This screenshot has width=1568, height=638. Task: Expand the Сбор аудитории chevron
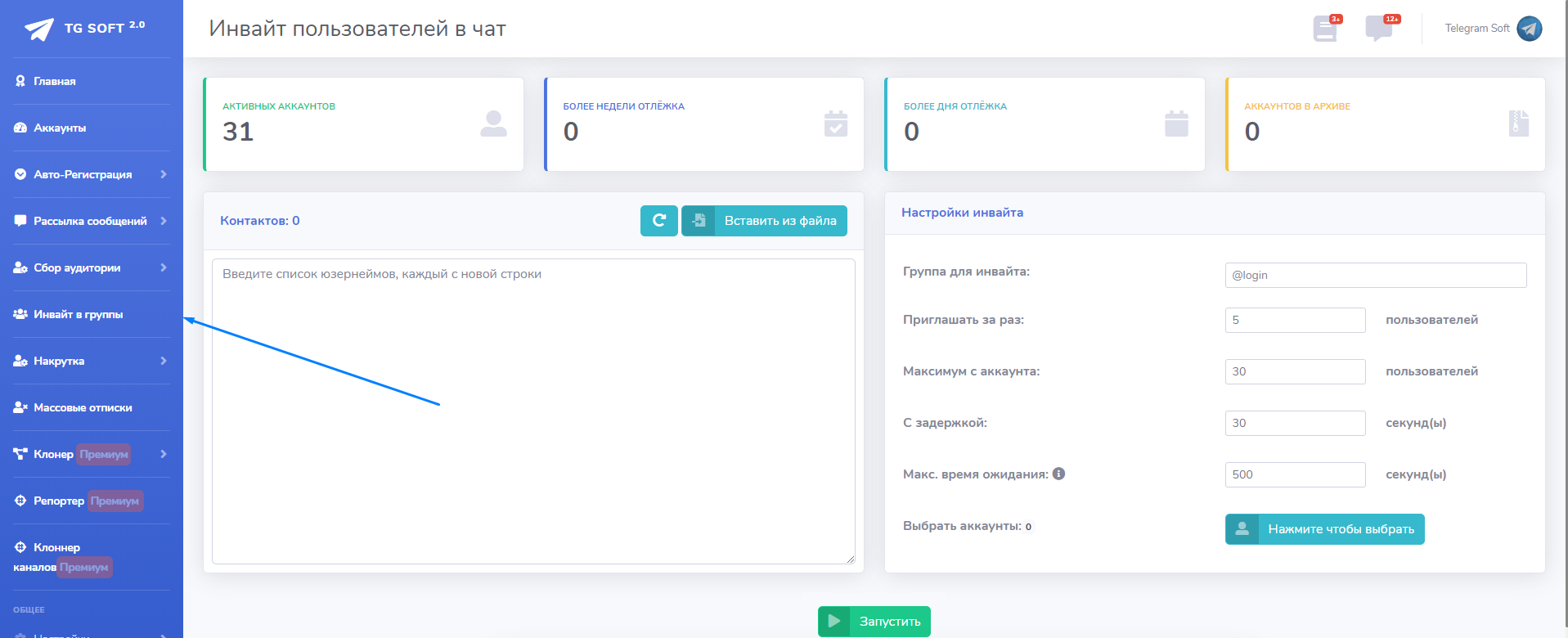[164, 267]
